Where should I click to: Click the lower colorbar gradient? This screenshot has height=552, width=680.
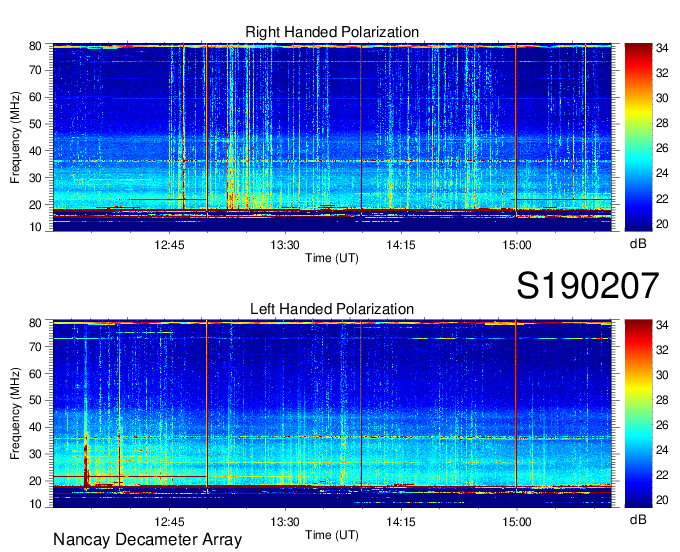(638, 413)
